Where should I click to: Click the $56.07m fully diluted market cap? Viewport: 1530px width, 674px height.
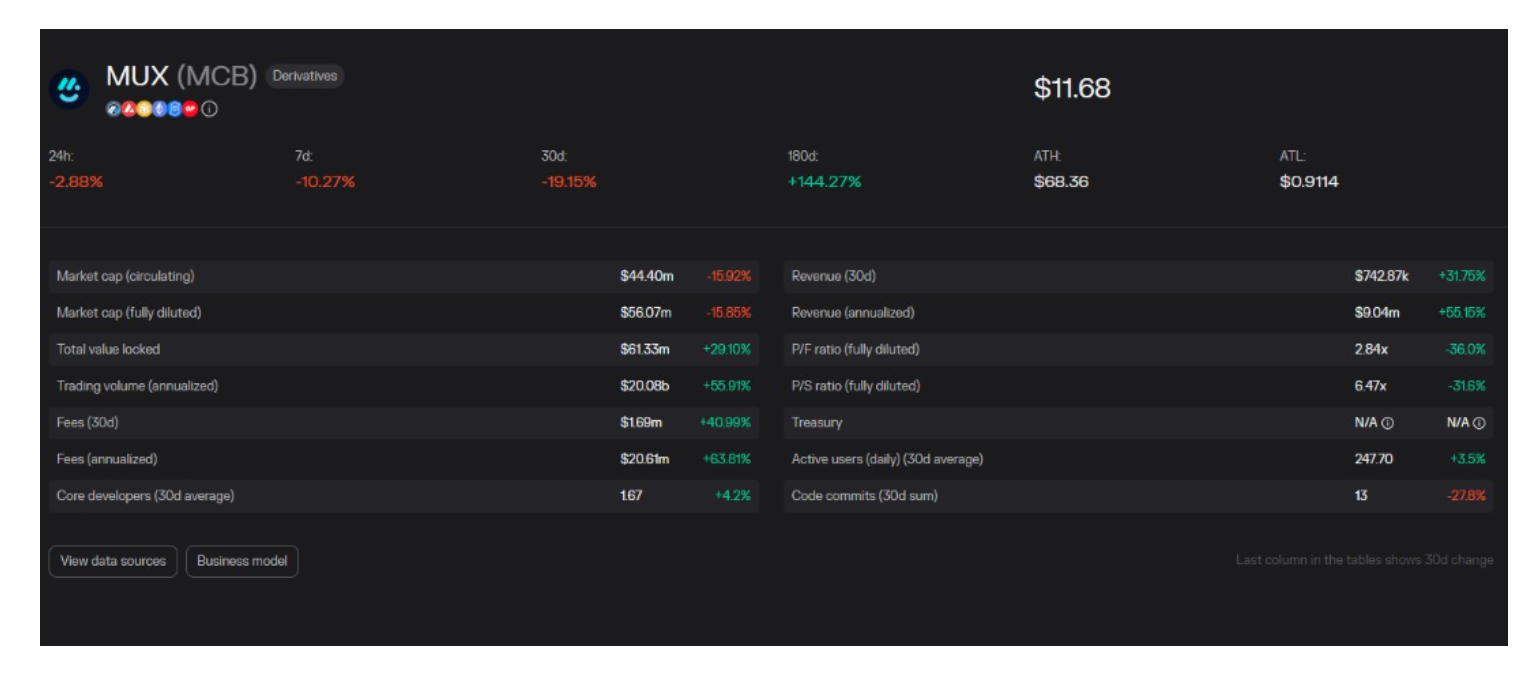coord(646,313)
